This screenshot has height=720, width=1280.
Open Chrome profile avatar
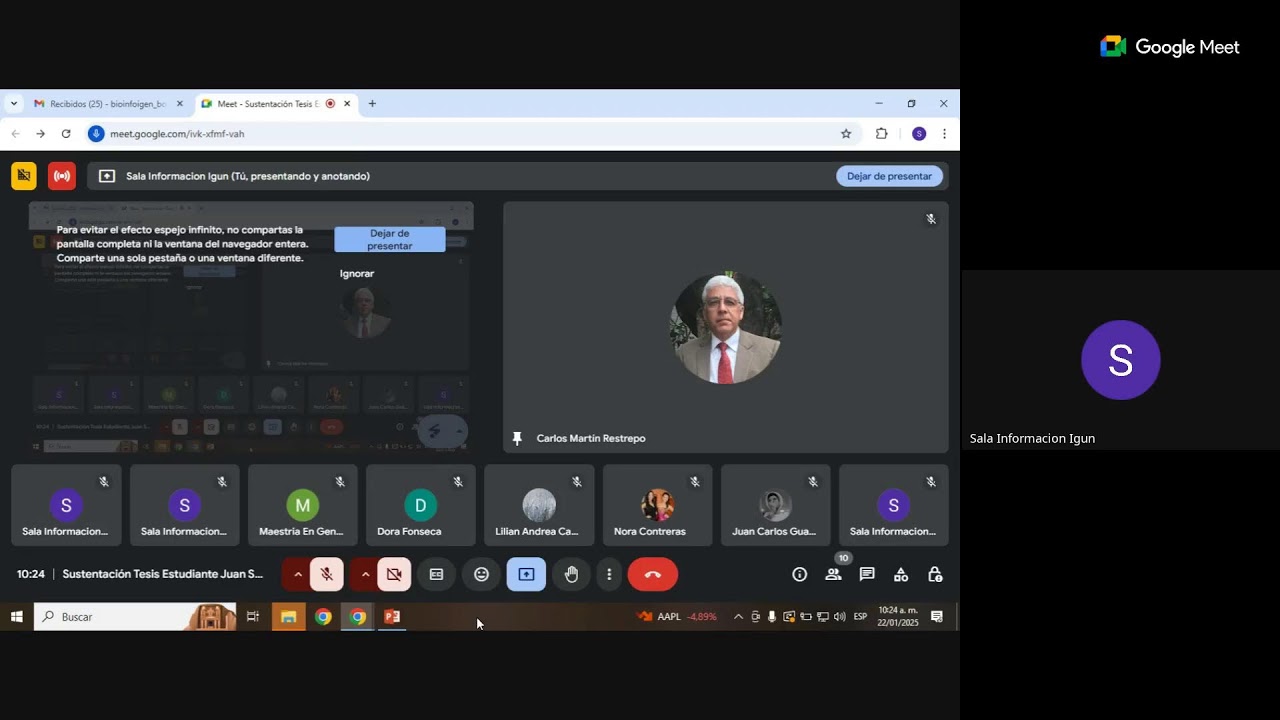point(919,133)
